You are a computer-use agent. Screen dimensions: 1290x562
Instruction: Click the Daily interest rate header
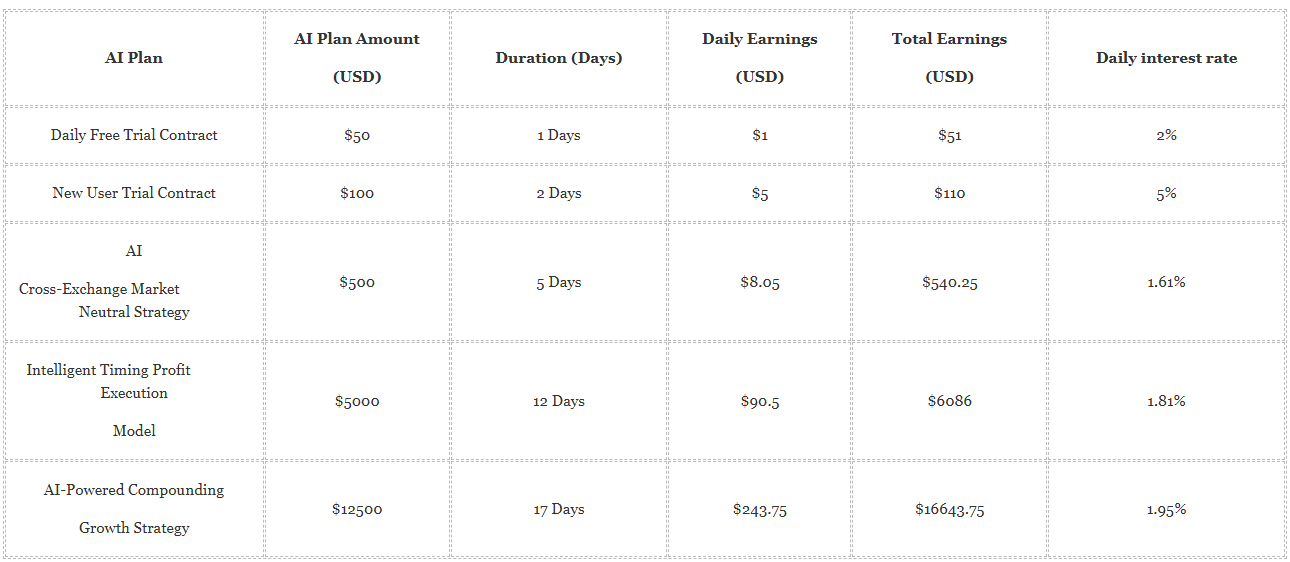1167,58
